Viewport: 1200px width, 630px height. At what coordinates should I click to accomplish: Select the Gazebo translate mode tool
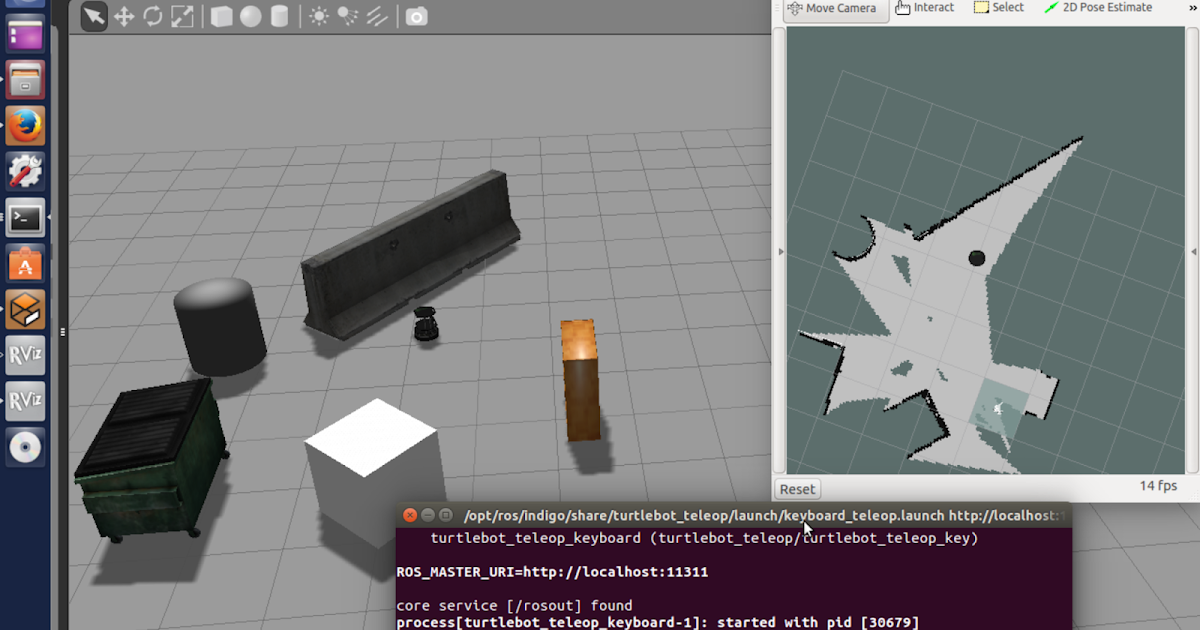pyautogui.click(x=124, y=16)
